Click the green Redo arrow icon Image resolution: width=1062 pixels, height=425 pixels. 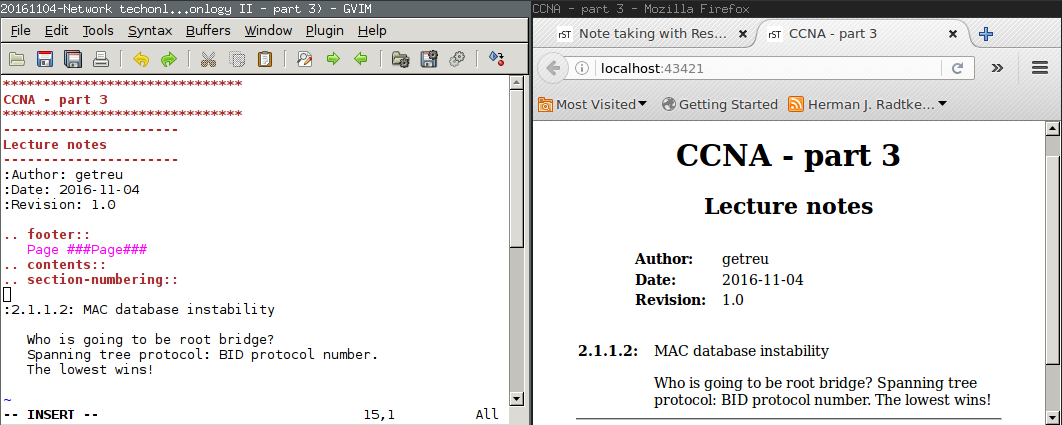168,59
